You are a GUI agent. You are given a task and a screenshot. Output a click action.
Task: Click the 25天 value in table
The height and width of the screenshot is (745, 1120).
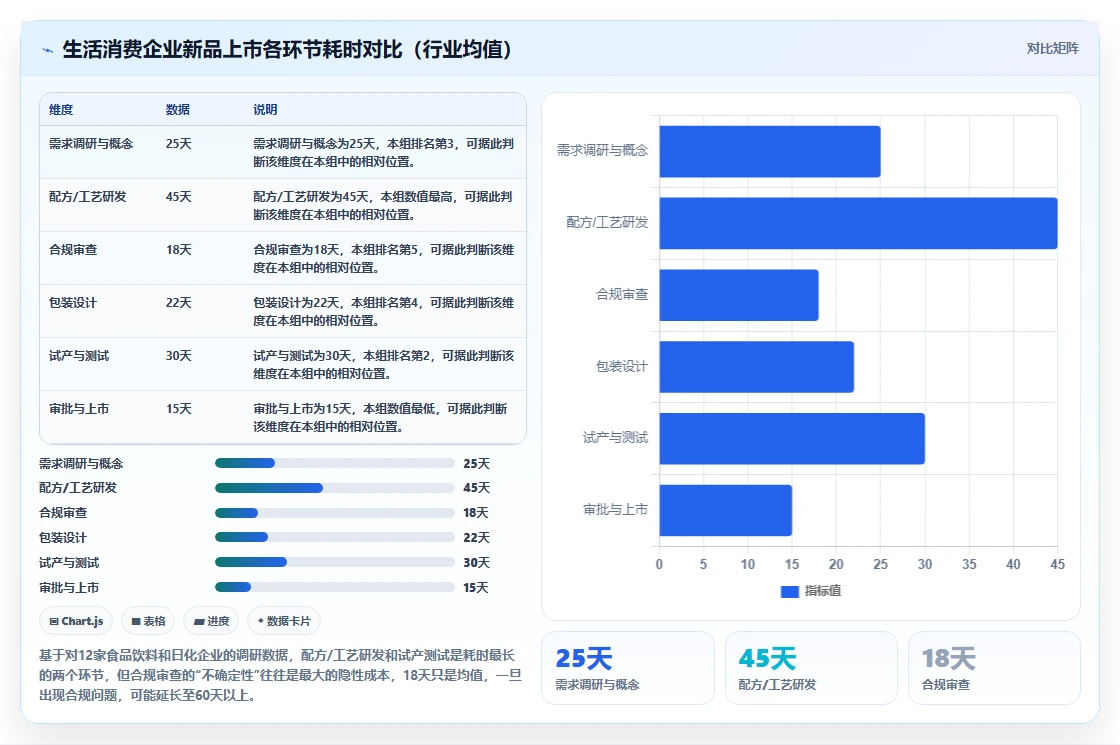pos(179,144)
